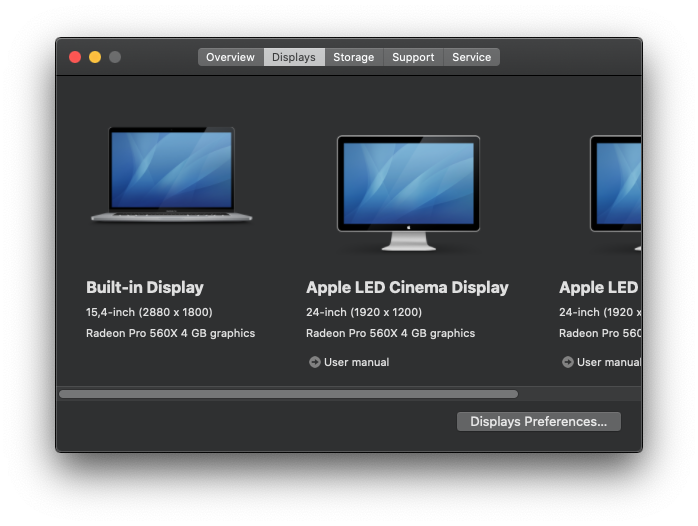698x526 pixels.
Task: Click the Displays Preferences button
Action: coord(539,421)
